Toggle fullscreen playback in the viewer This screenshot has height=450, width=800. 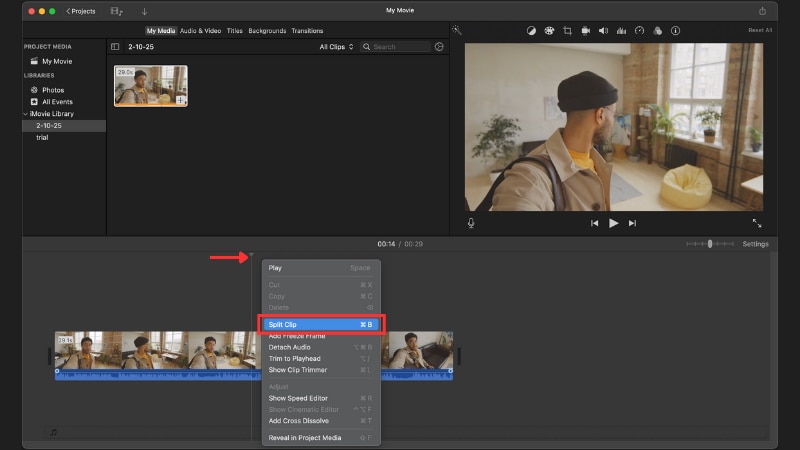point(756,223)
